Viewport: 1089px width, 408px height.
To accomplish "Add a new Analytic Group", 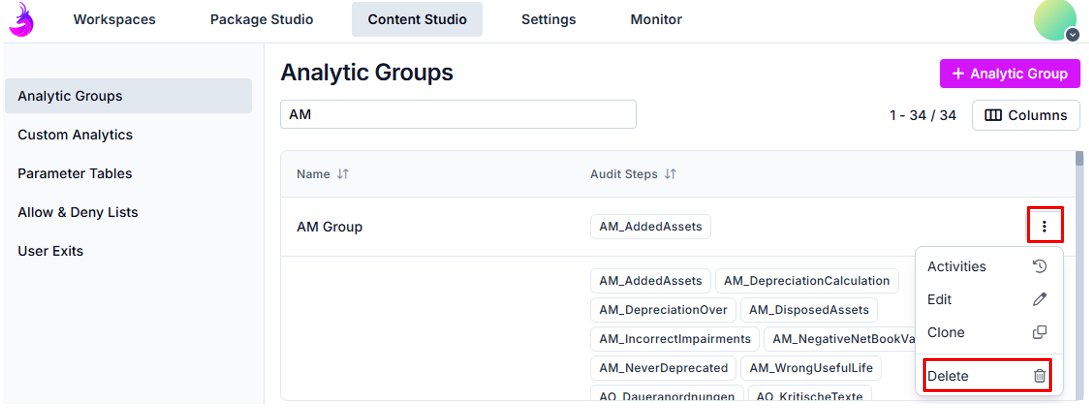I will pyautogui.click(x=1010, y=73).
